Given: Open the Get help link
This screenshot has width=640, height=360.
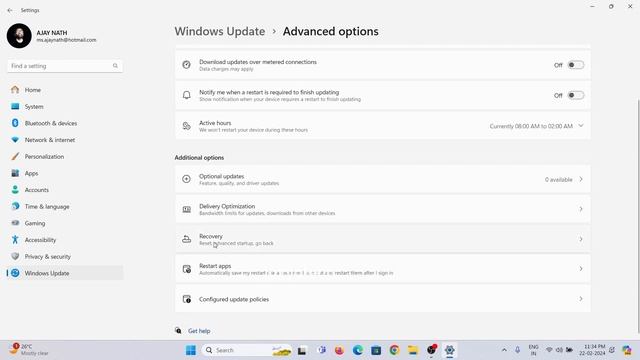Looking at the screenshot, I should click(199, 331).
